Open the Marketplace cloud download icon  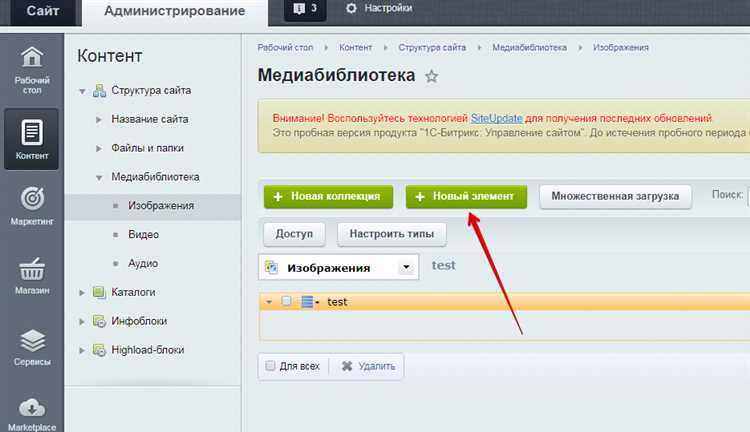click(x=32, y=408)
